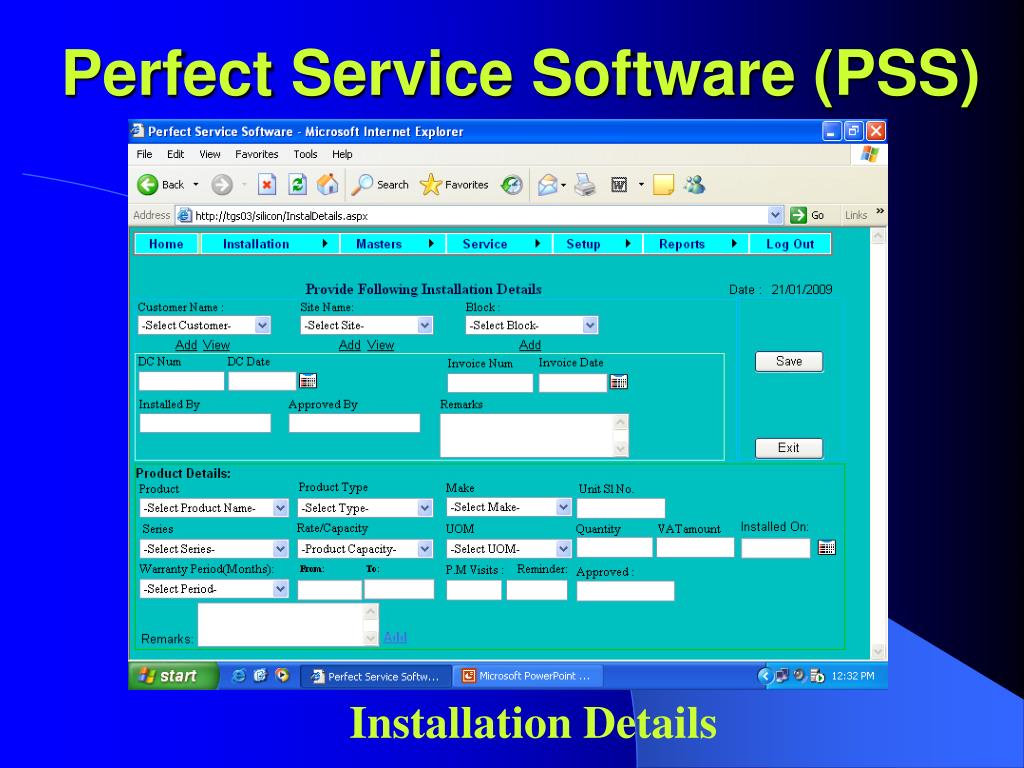Go to Home in navigation bar
This screenshot has height=768, width=1024.
pos(166,244)
